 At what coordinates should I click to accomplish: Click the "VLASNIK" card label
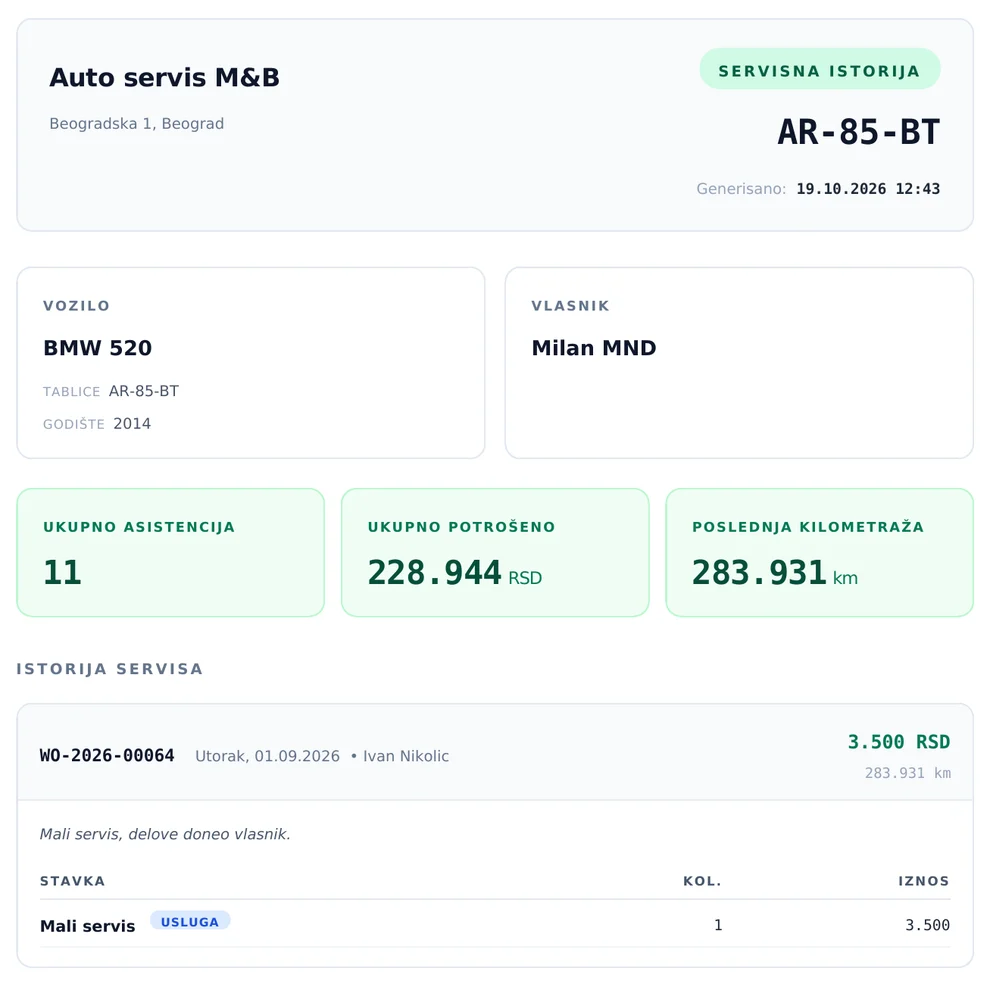pos(570,306)
